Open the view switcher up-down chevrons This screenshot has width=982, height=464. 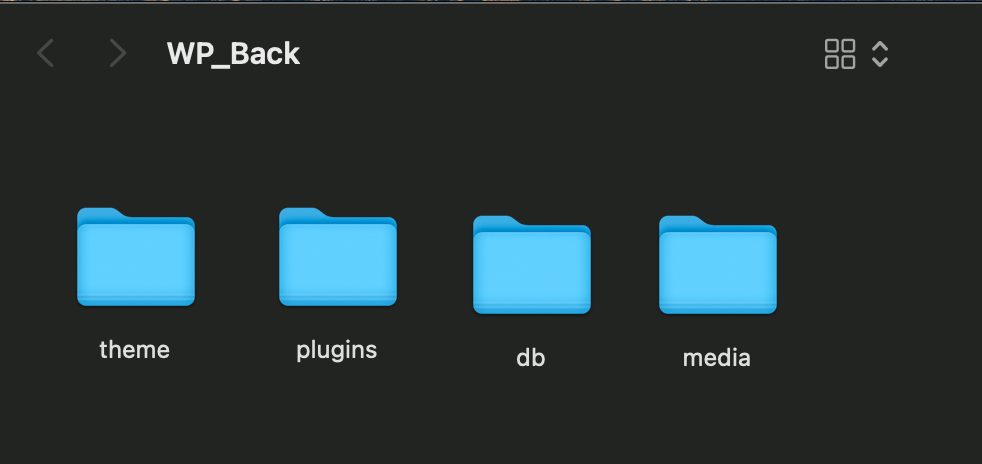[x=880, y=54]
